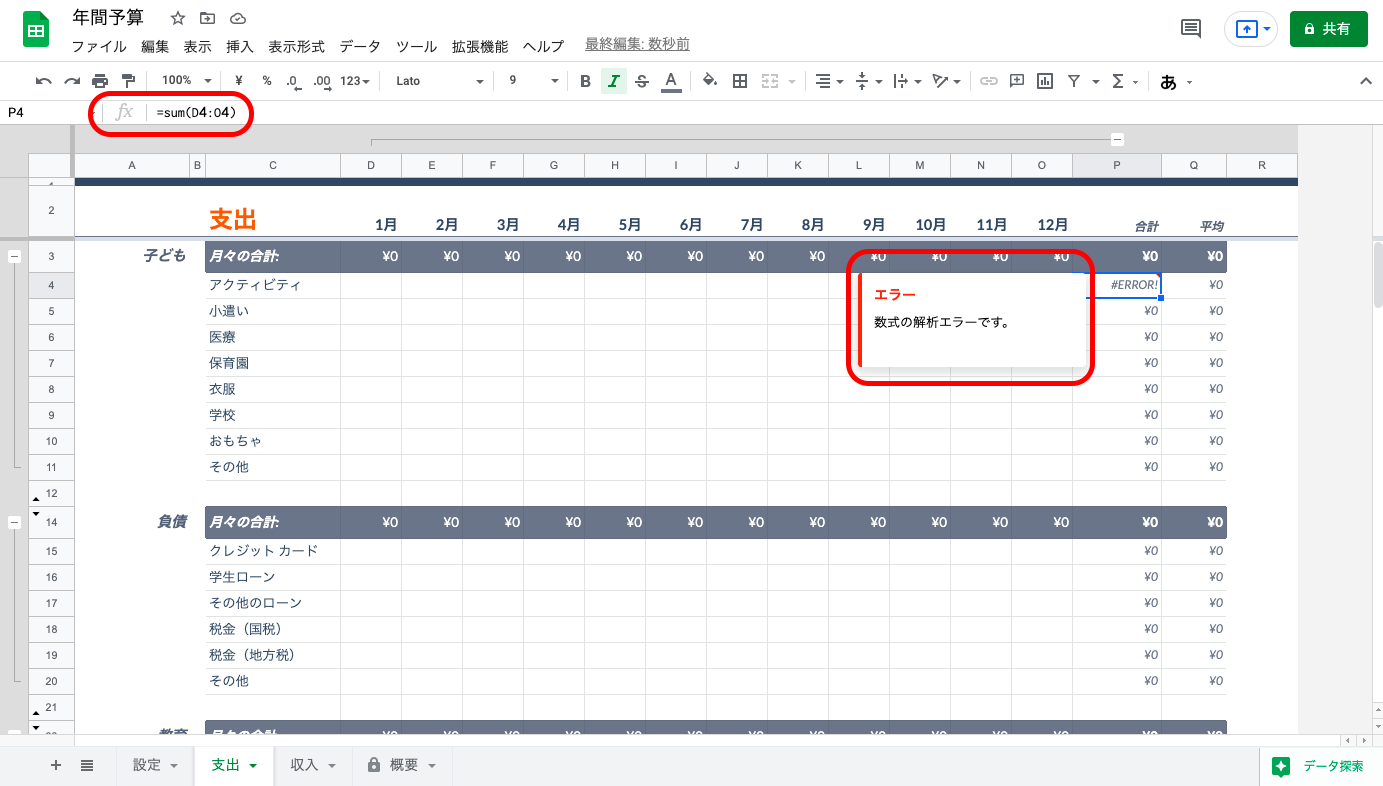Viewport: 1383px width, 786px height.
Task: Collapse the 子ども row group
Action: pyautogui.click(x=15, y=257)
